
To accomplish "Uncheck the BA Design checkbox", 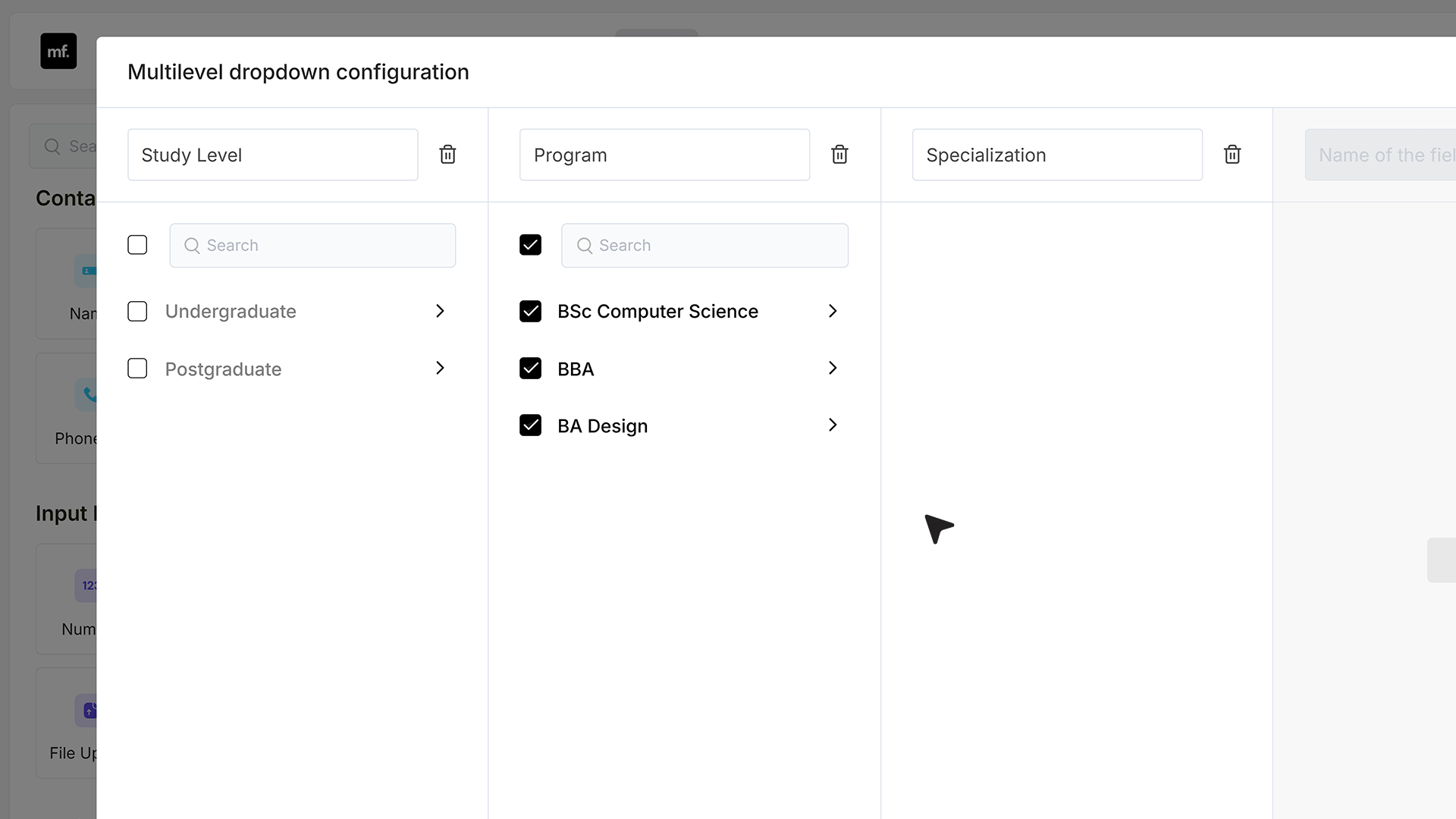I will pyautogui.click(x=530, y=425).
